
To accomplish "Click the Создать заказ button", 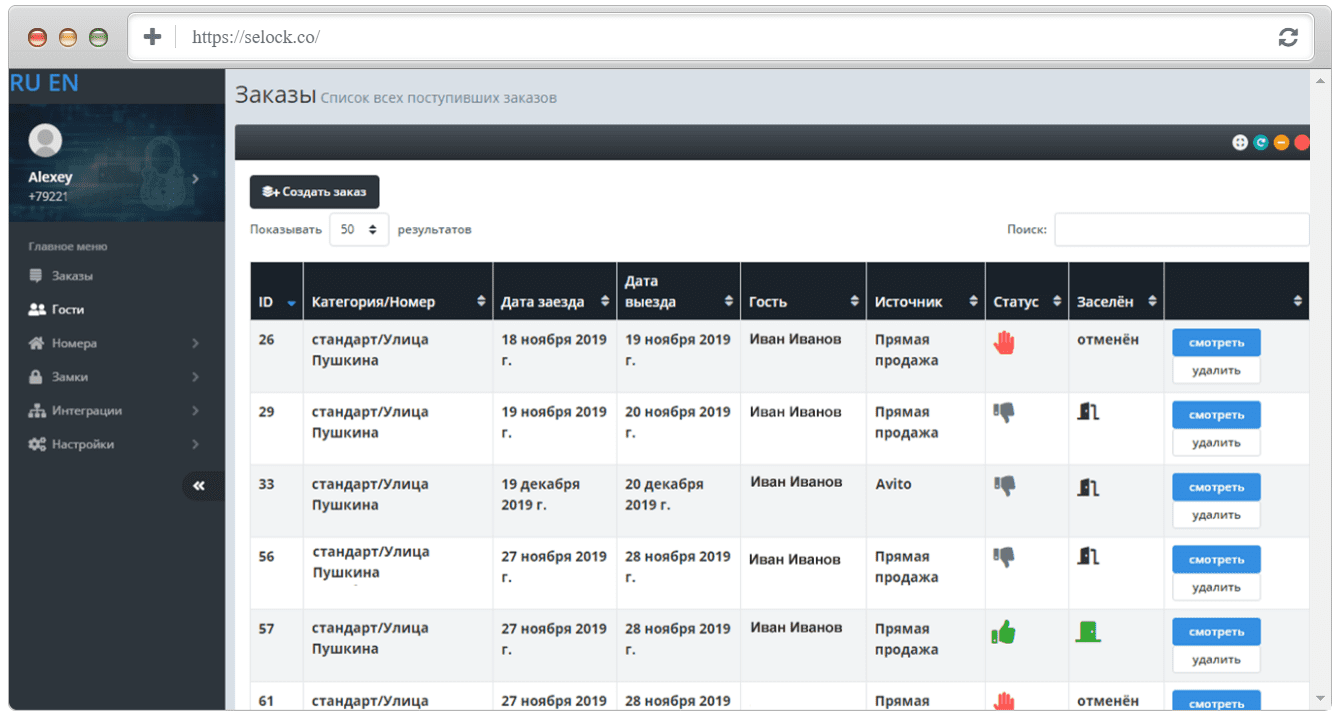I will 315,192.
